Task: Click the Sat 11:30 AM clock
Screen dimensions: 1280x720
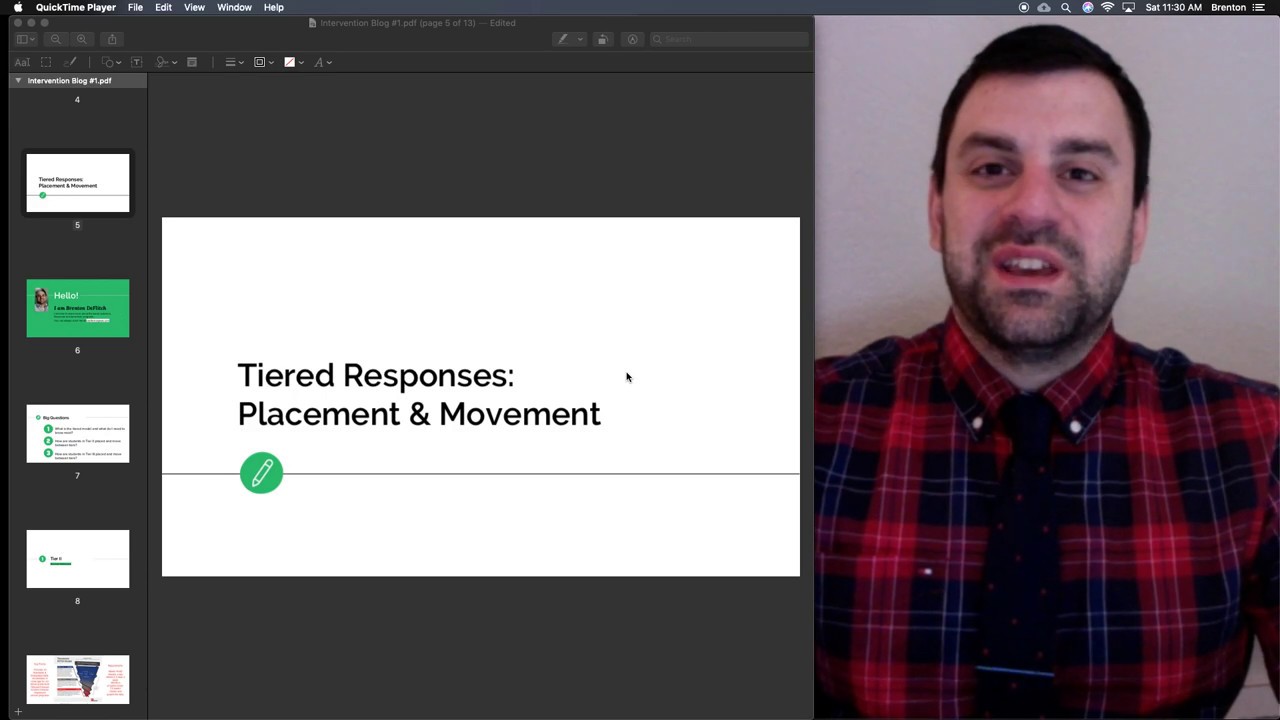Action: [x=1174, y=7]
